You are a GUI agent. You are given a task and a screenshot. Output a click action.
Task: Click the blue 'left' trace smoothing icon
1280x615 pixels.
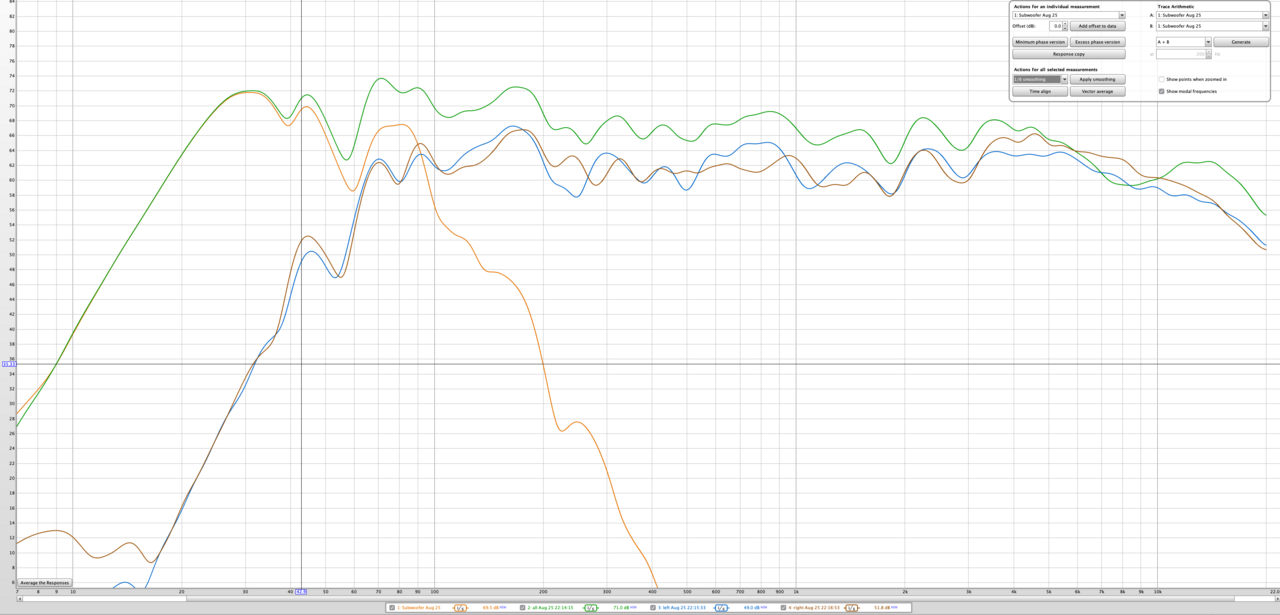721,607
